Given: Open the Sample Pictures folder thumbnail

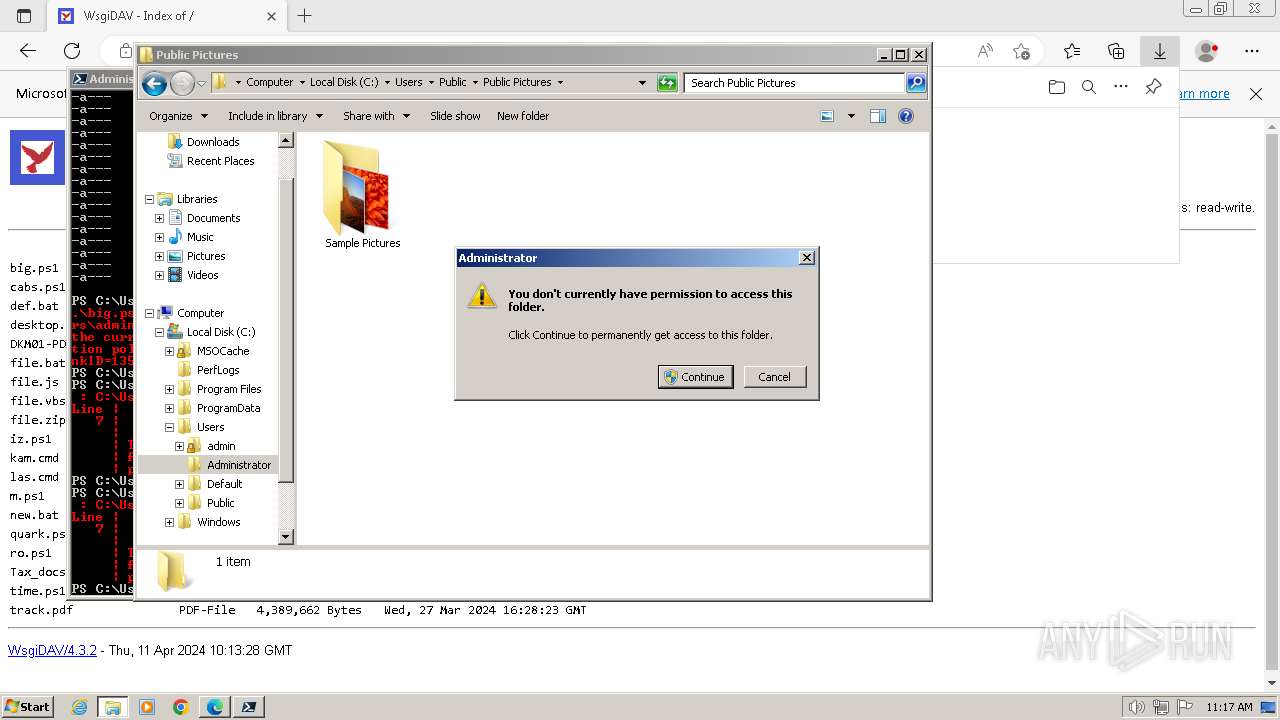Looking at the screenshot, I should point(362,195).
